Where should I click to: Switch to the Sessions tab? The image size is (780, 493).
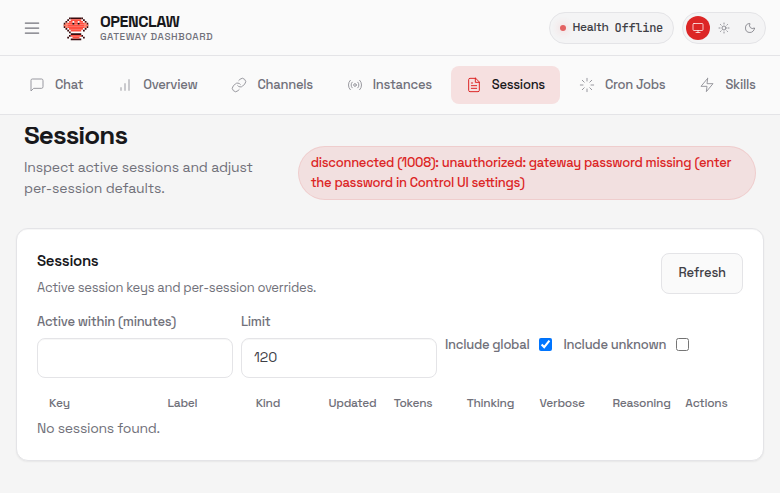tap(505, 85)
